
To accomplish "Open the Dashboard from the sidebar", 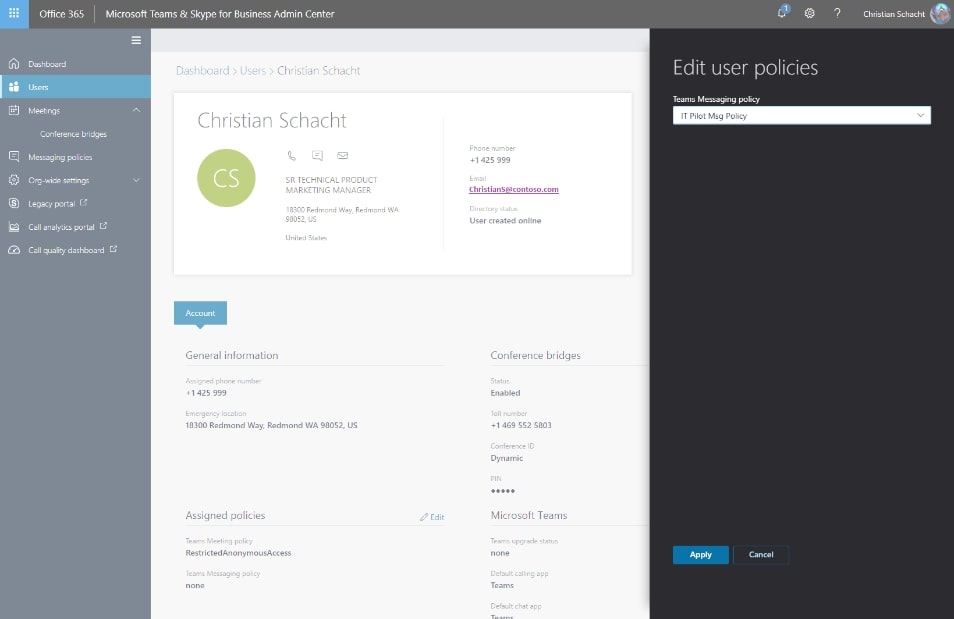I will click(13, 63).
